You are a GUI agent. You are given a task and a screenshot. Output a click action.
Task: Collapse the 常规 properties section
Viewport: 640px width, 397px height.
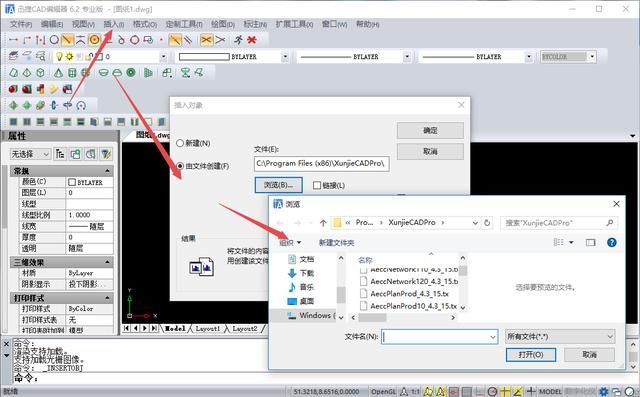(x=107, y=171)
